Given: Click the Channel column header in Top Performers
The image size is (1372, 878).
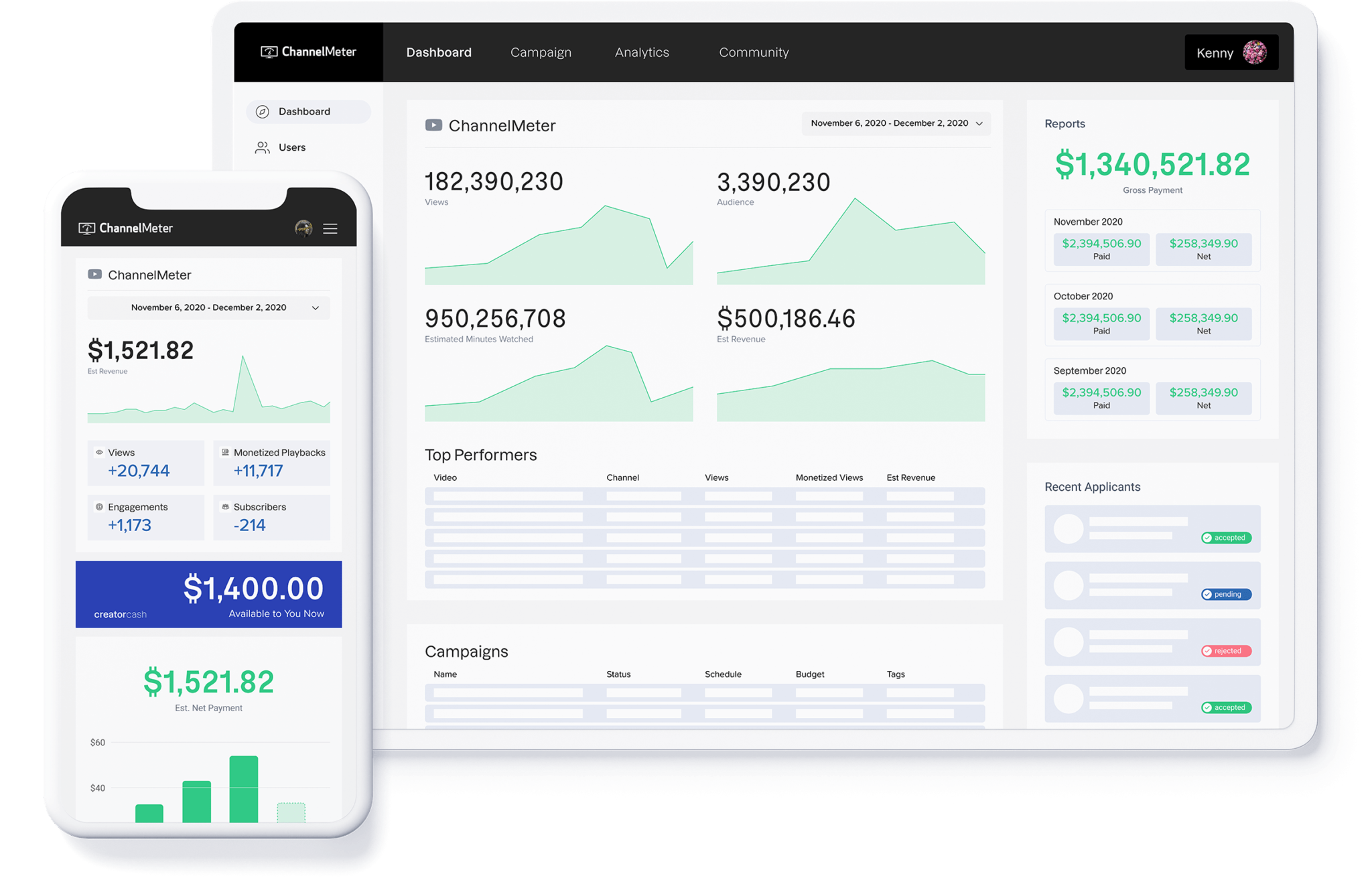Looking at the screenshot, I should pos(622,478).
